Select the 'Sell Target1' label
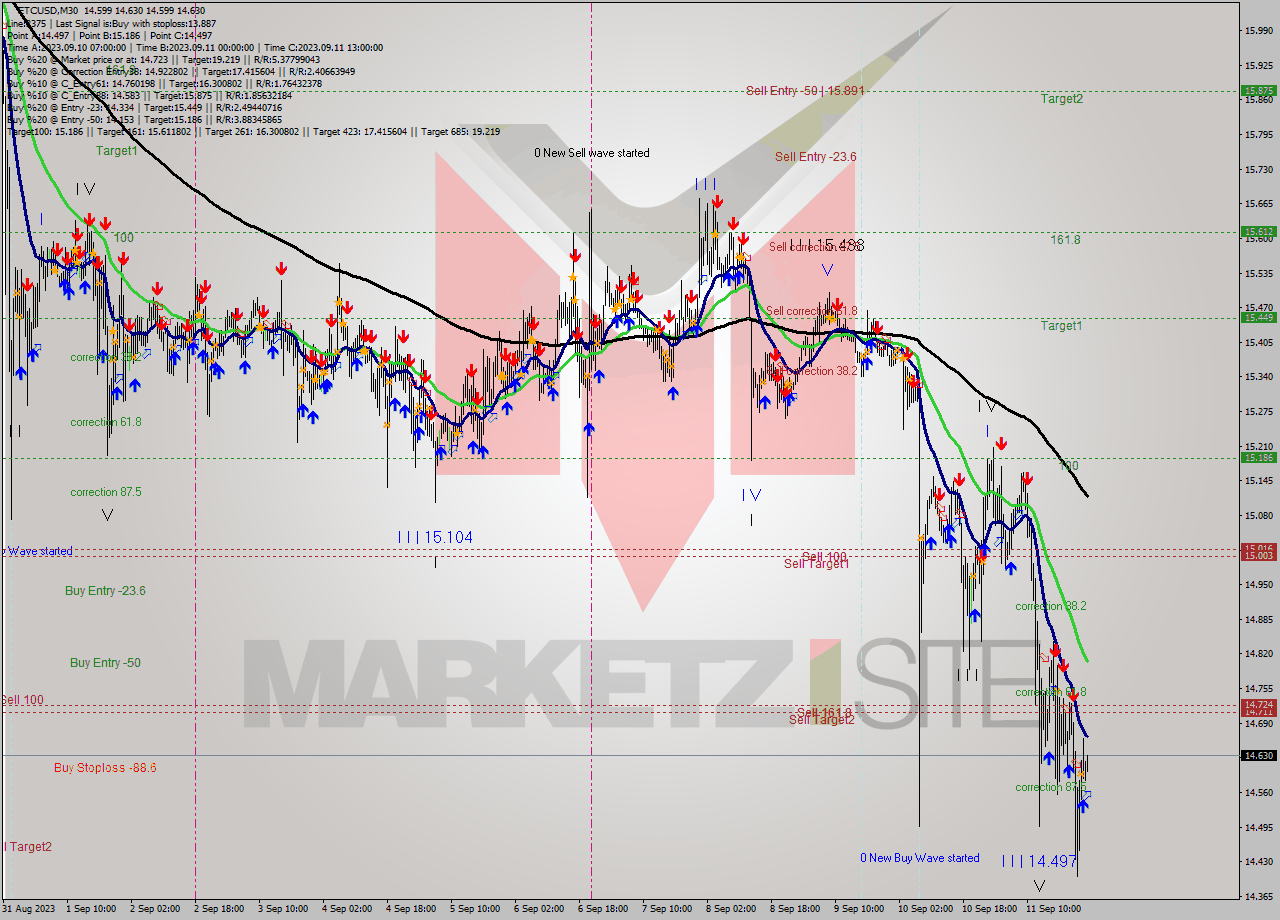This screenshot has height=920, width=1280. click(x=816, y=564)
